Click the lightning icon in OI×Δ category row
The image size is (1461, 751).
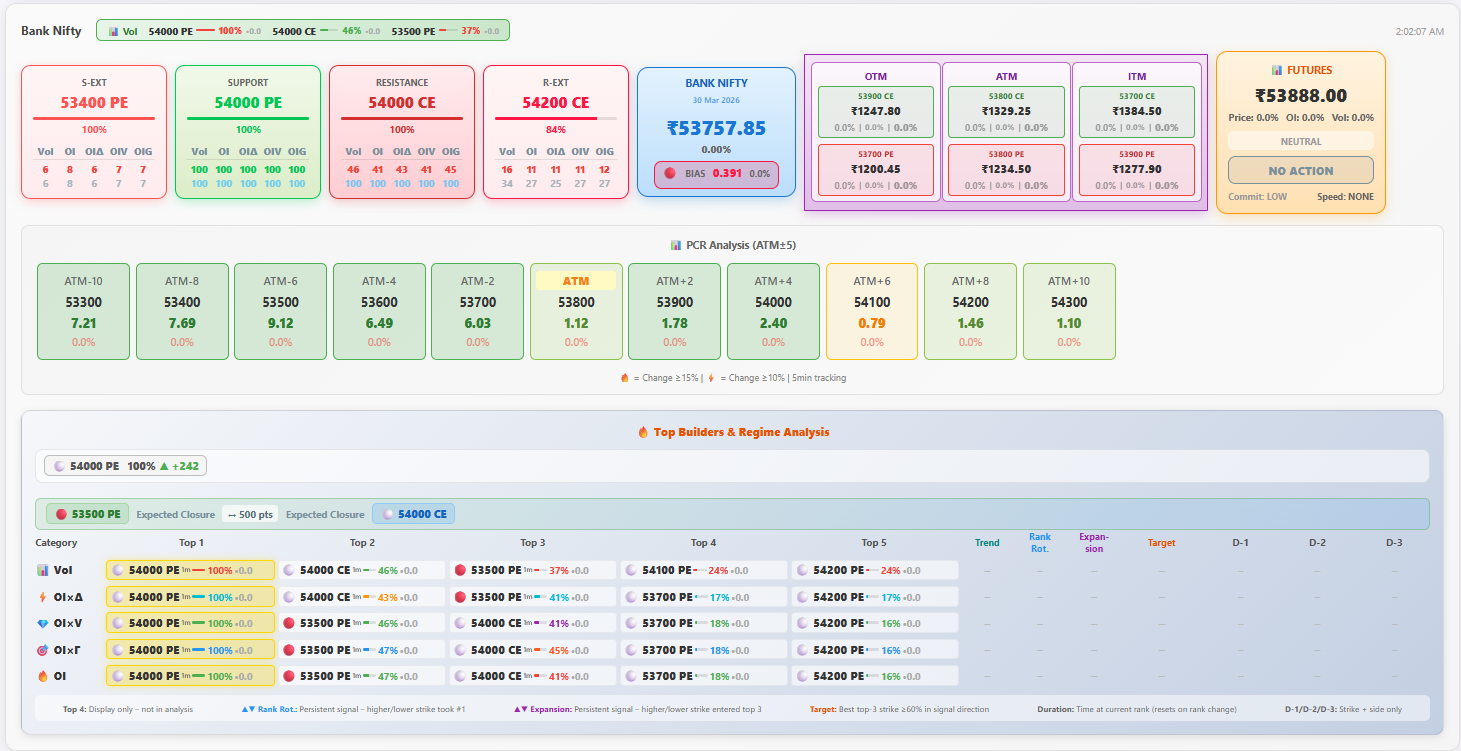tap(42, 597)
